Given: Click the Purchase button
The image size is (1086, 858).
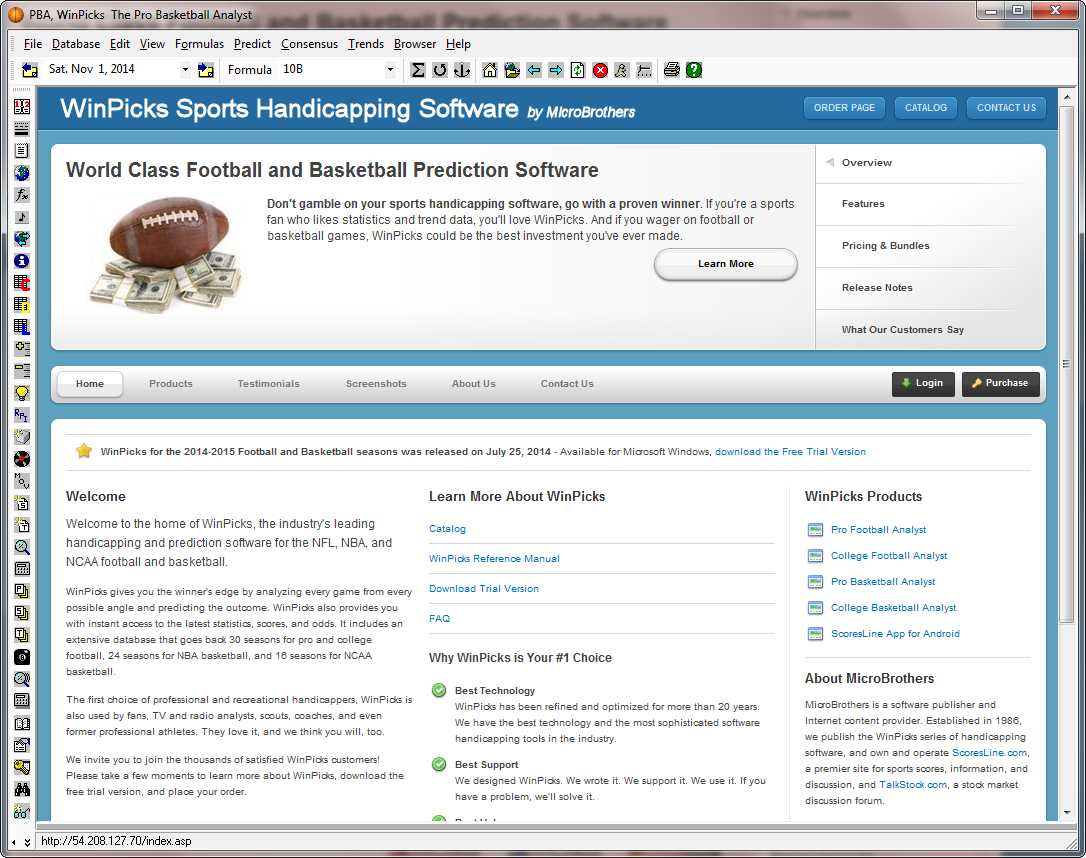Looking at the screenshot, I should tap(1001, 384).
